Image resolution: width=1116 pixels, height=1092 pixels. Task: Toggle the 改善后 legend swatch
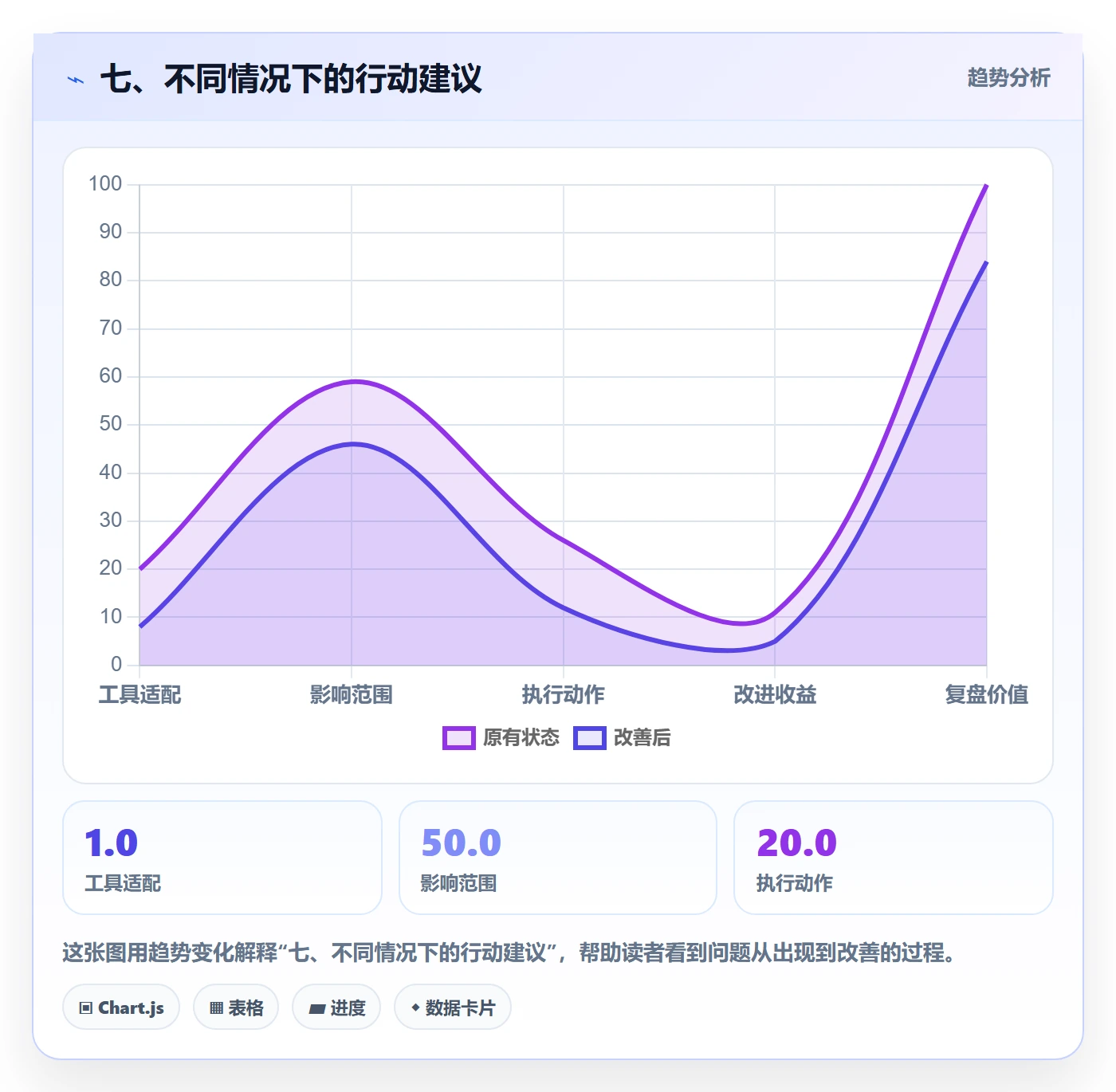(590, 738)
